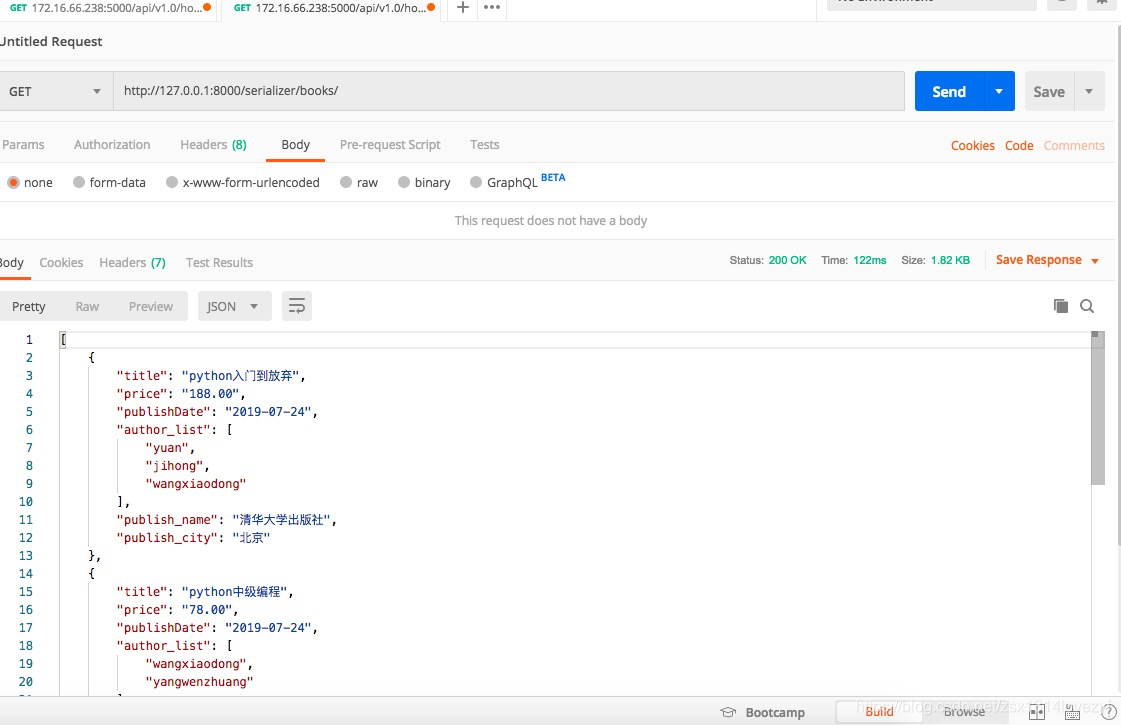Click the Untitled Request title

50,41
